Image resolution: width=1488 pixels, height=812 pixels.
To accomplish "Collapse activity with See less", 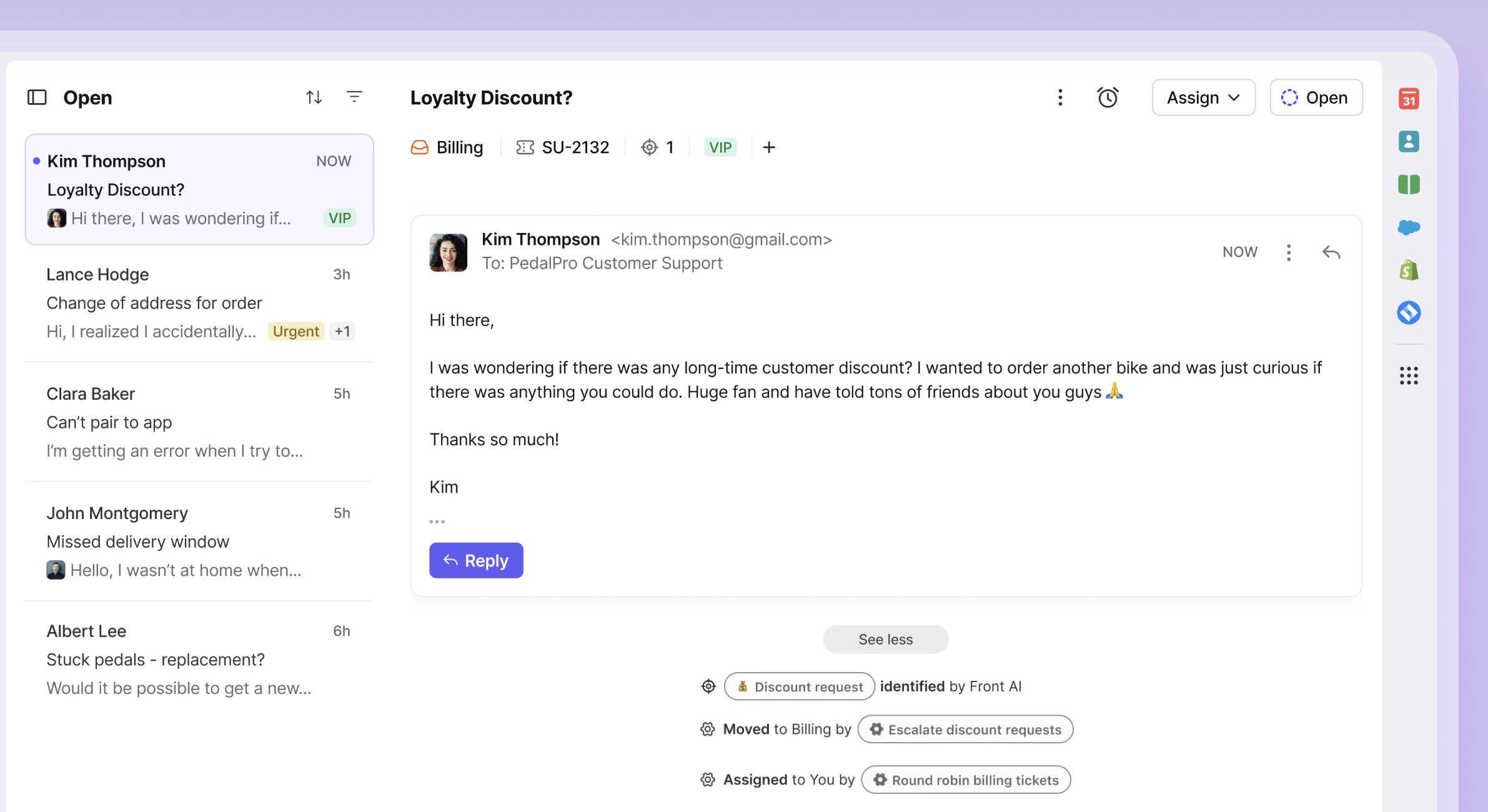I will [886, 639].
